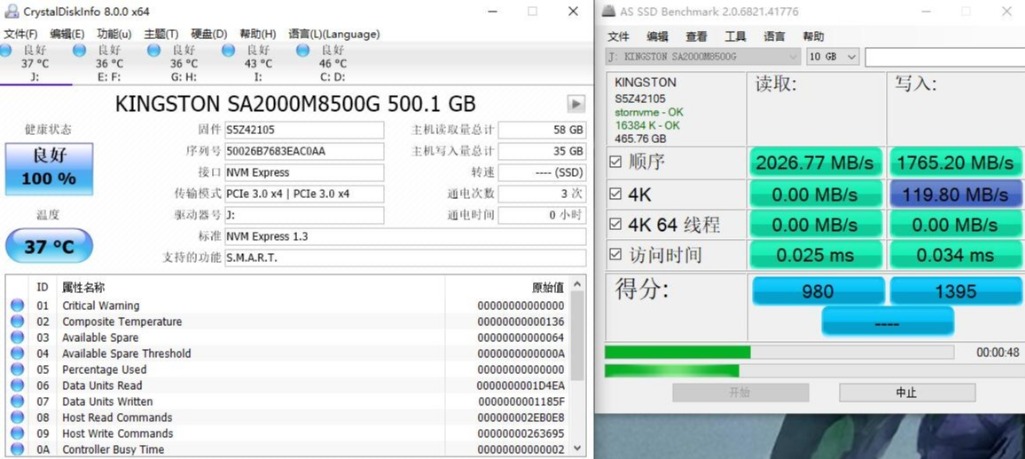Uncheck the 顺序 sequential test checkbox

pos(615,162)
